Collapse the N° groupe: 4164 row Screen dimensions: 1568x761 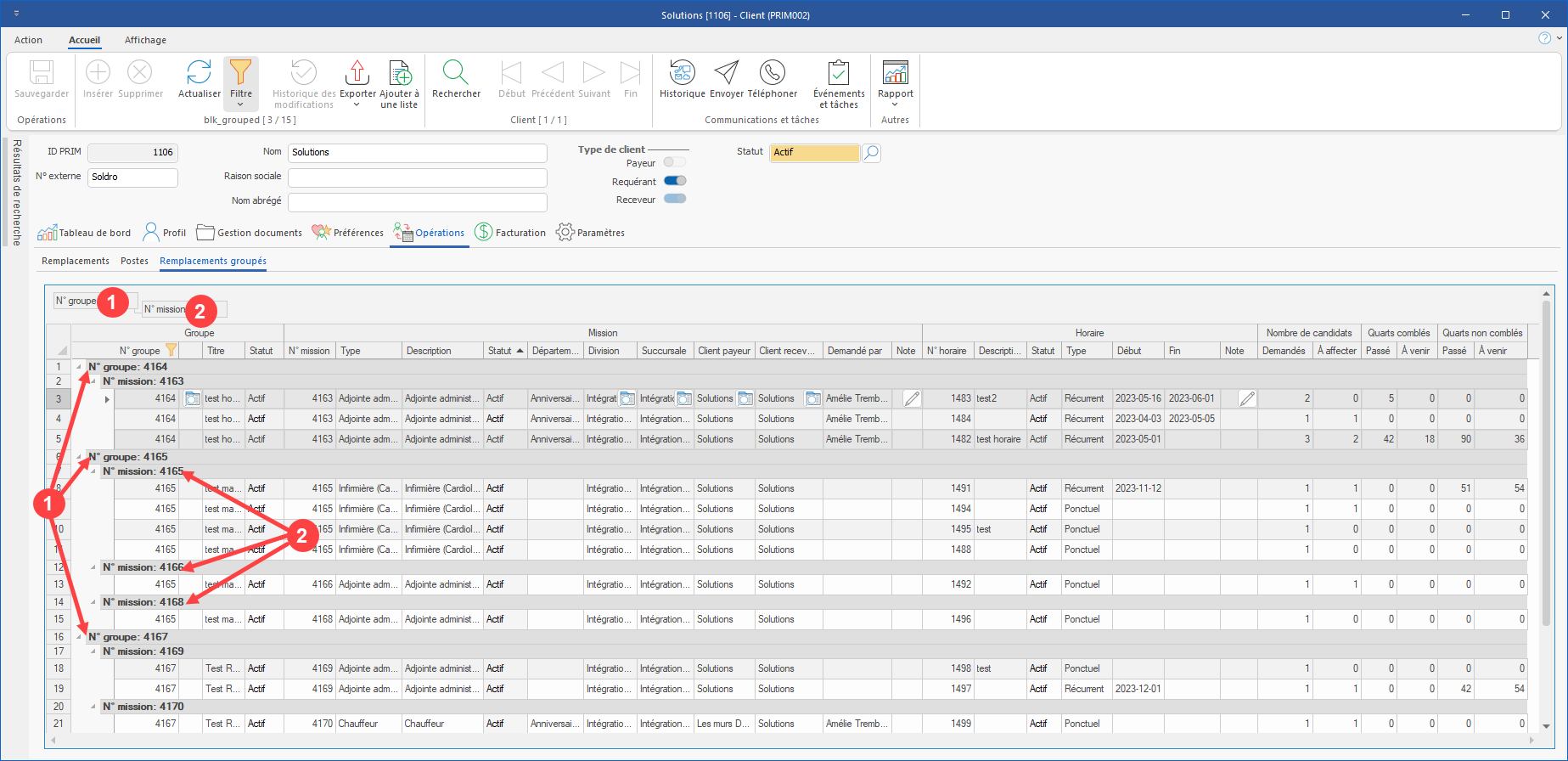tap(80, 368)
